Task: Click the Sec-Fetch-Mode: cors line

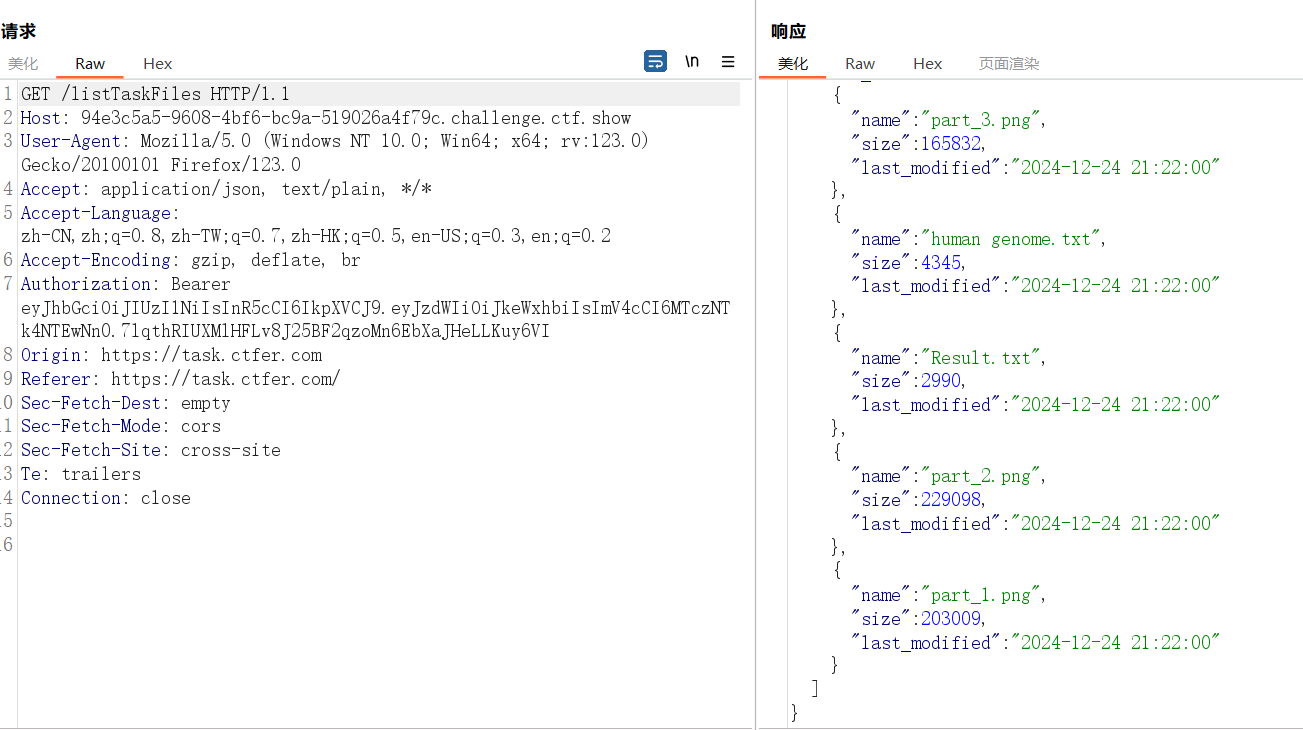Action: tap(121, 426)
